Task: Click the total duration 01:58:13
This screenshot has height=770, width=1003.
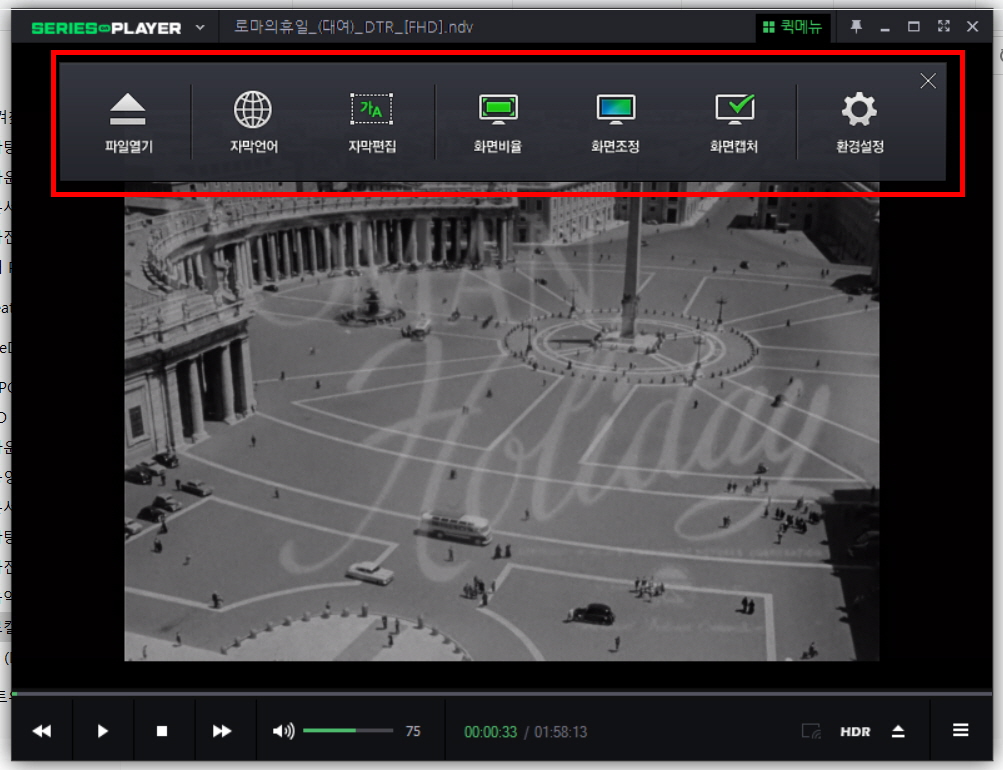Action: click(x=560, y=732)
